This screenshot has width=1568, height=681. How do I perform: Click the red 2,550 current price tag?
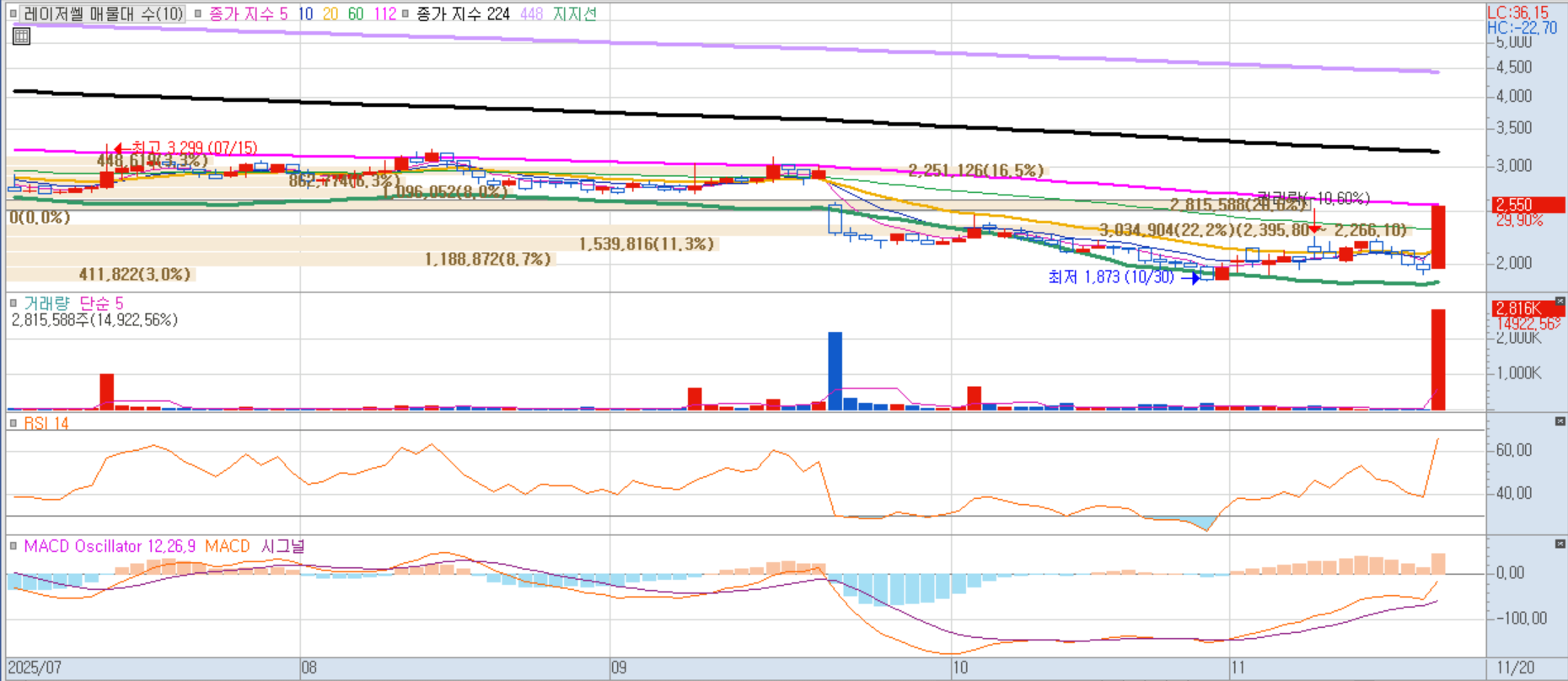click(x=1528, y=205)
